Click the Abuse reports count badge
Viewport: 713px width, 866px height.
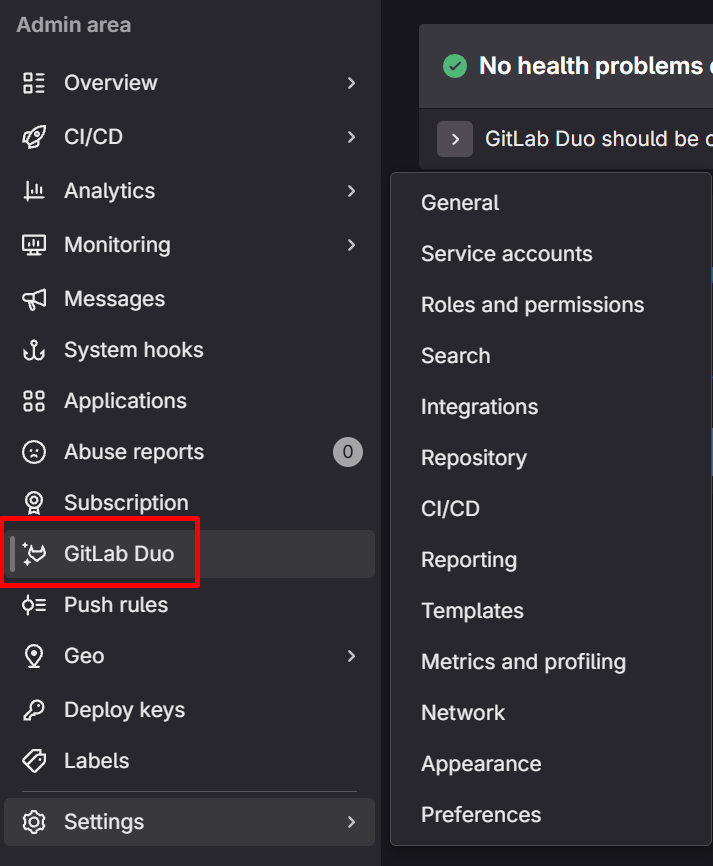[347, 452]
